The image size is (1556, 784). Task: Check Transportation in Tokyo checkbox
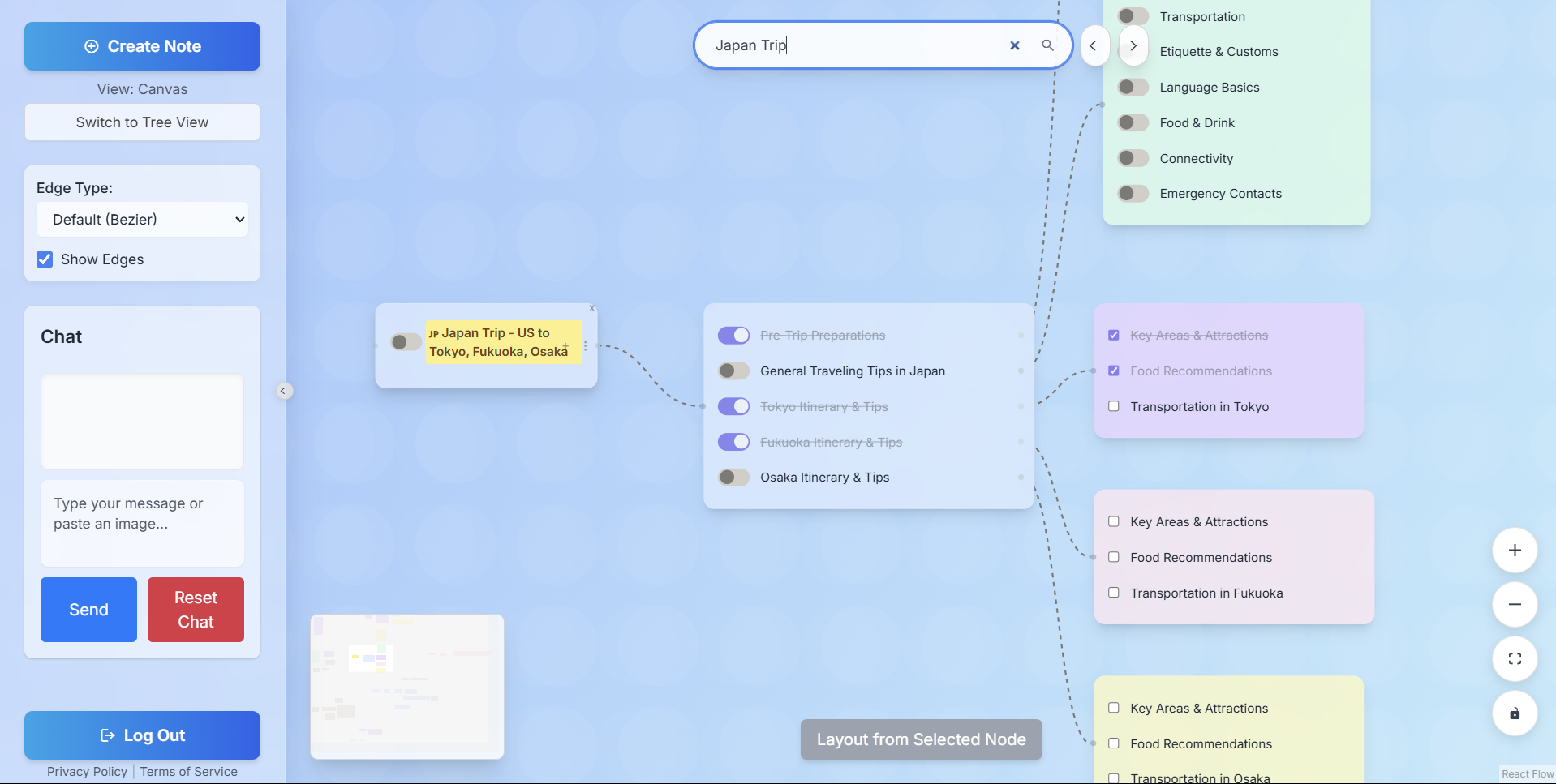[x=1114, y=406]
